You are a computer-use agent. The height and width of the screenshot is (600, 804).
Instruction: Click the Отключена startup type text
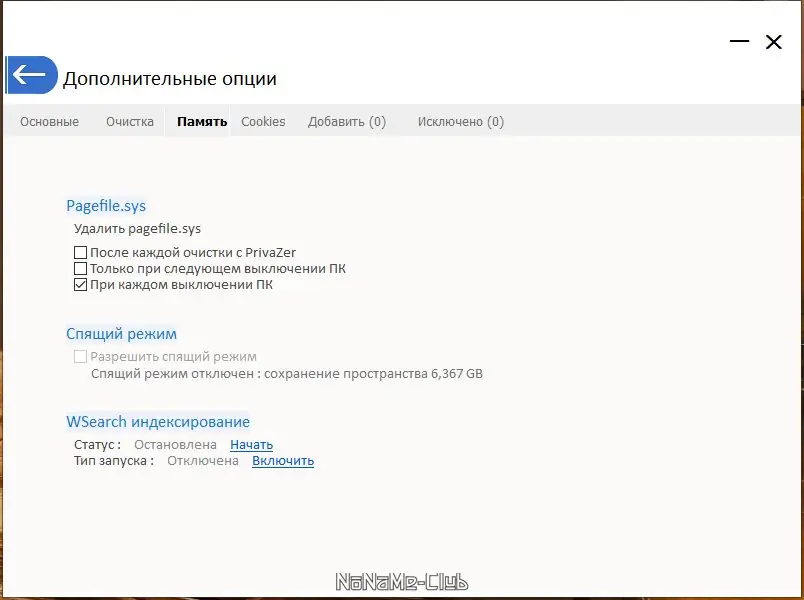[205, 461]
